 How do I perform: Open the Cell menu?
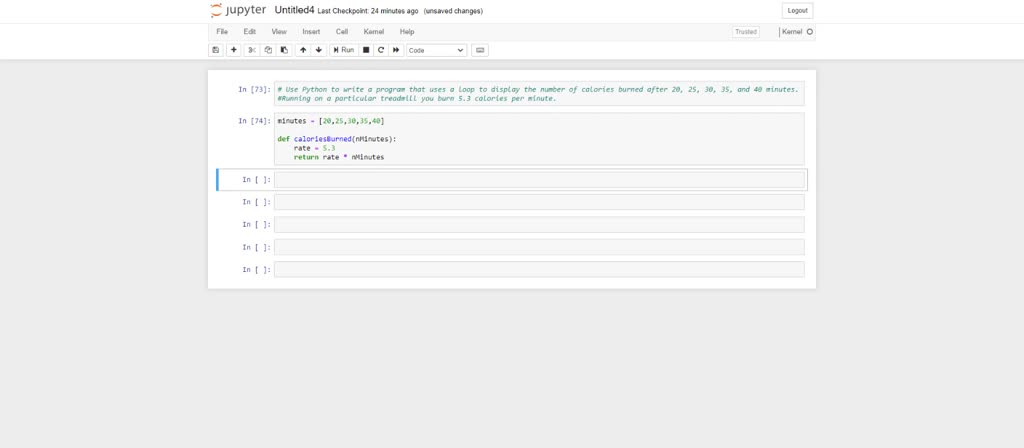pos(342,31)
